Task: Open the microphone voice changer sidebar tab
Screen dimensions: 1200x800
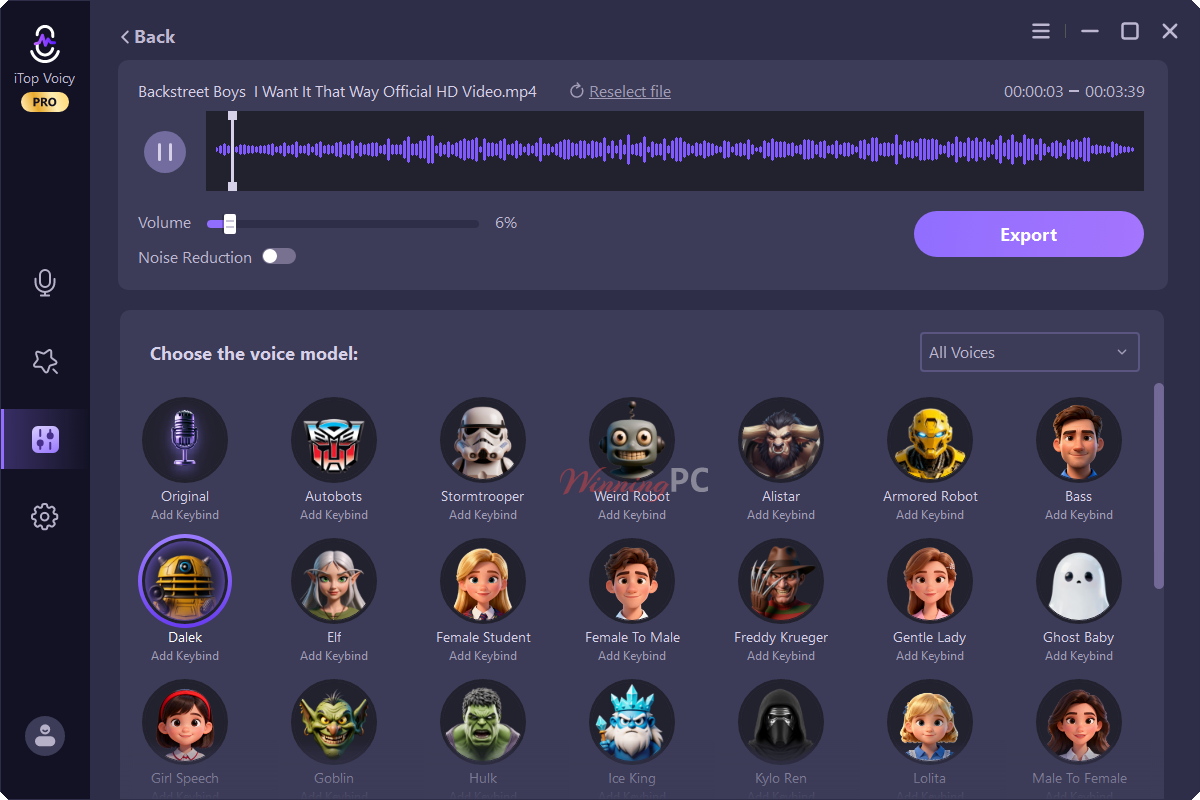Action: [45, 283]
